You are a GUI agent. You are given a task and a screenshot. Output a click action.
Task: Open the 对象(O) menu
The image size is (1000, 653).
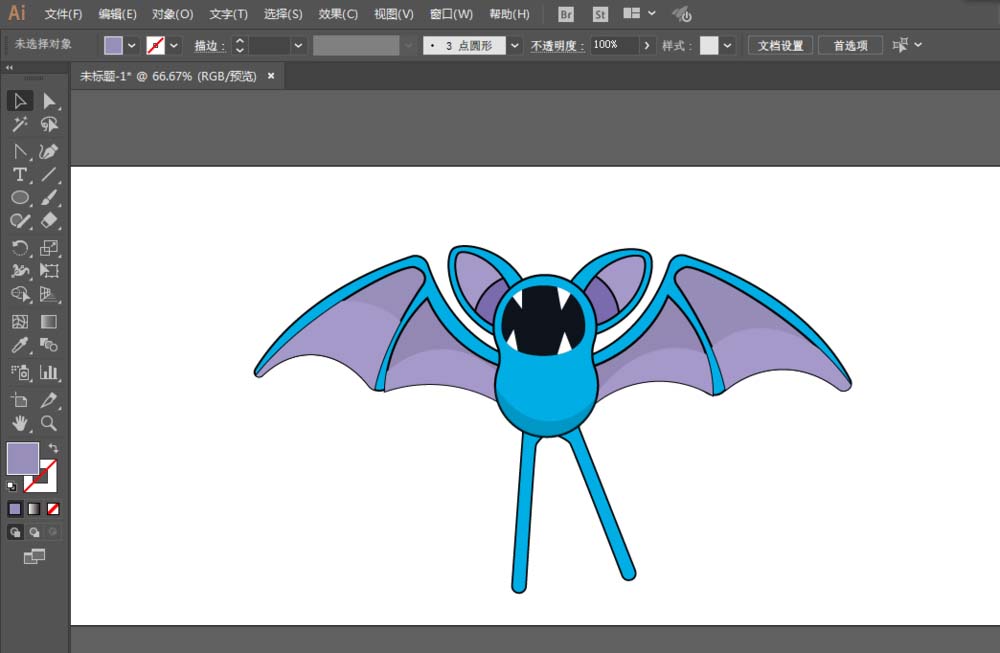(172, 14)
